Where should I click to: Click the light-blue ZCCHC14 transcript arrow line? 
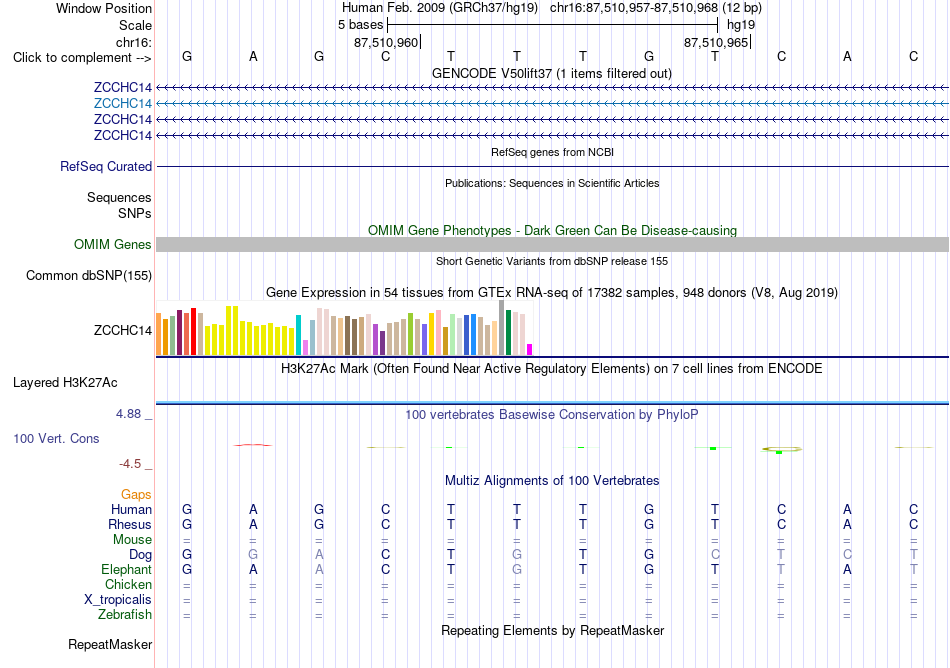click(x=552, y=104)
